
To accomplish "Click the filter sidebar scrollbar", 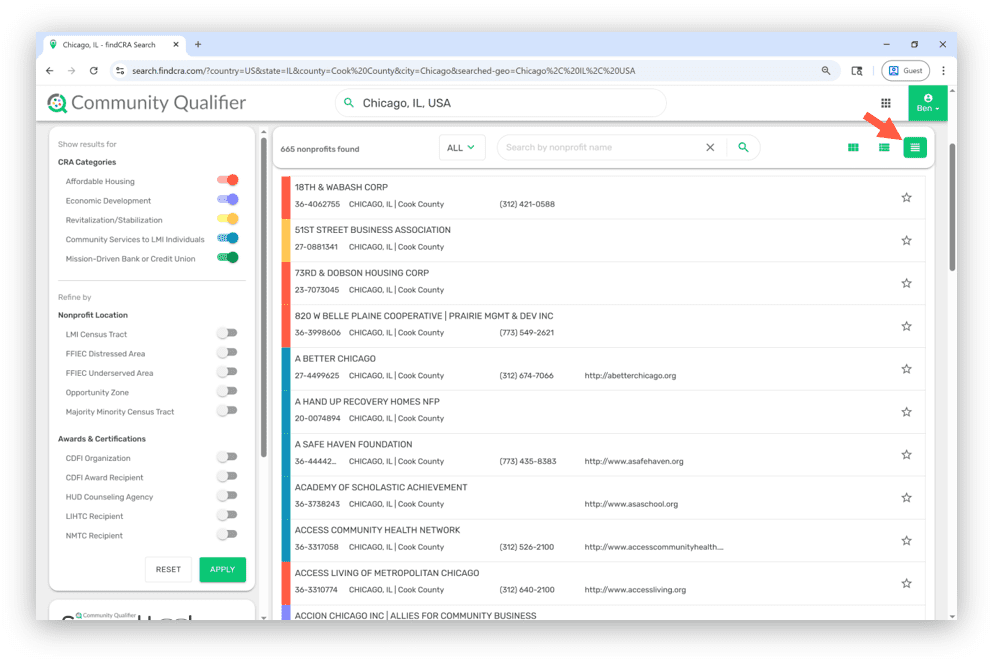I will point(264,297).
